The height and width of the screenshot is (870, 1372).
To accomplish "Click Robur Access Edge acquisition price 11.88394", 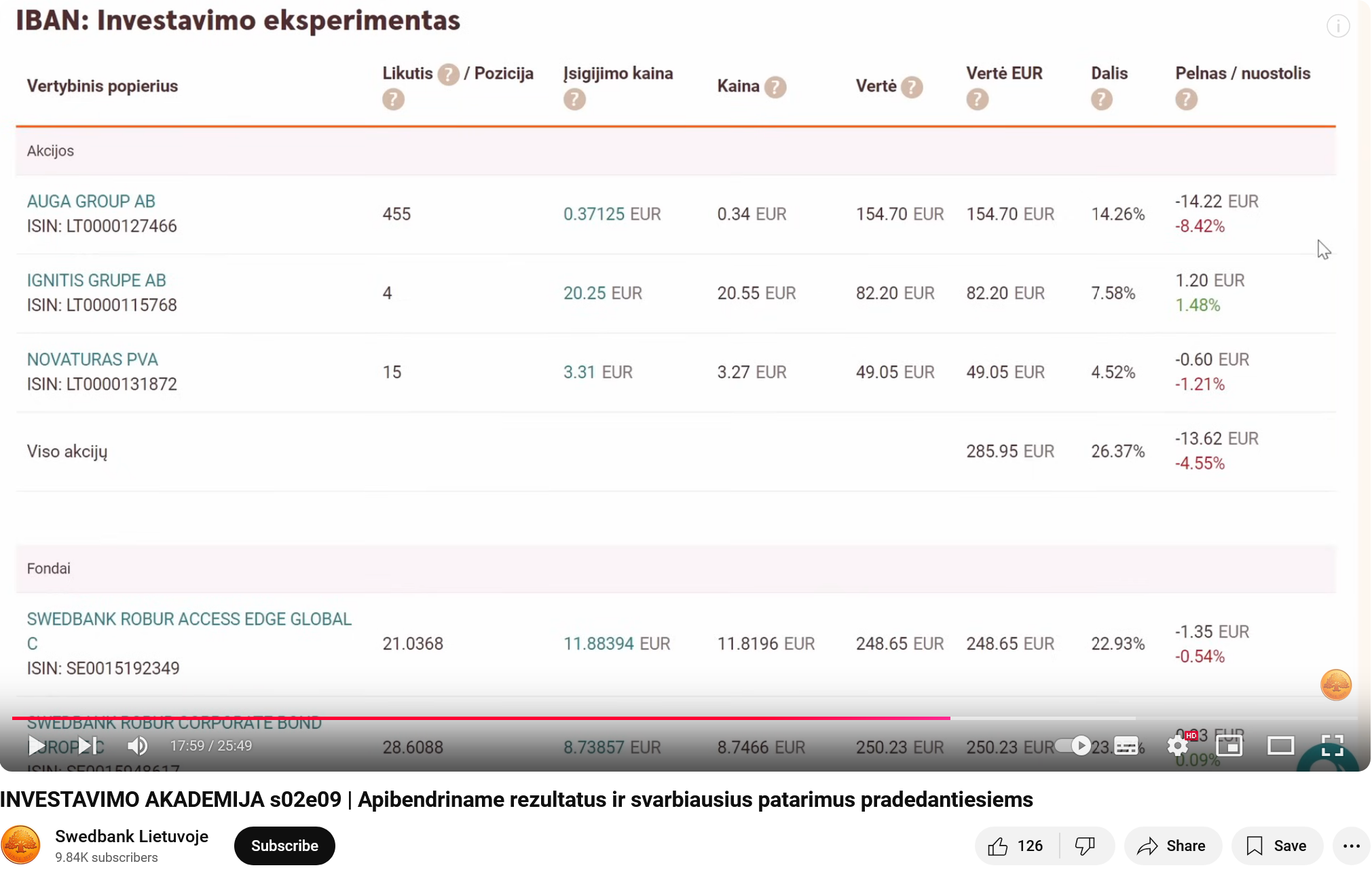I will point(599,644).
